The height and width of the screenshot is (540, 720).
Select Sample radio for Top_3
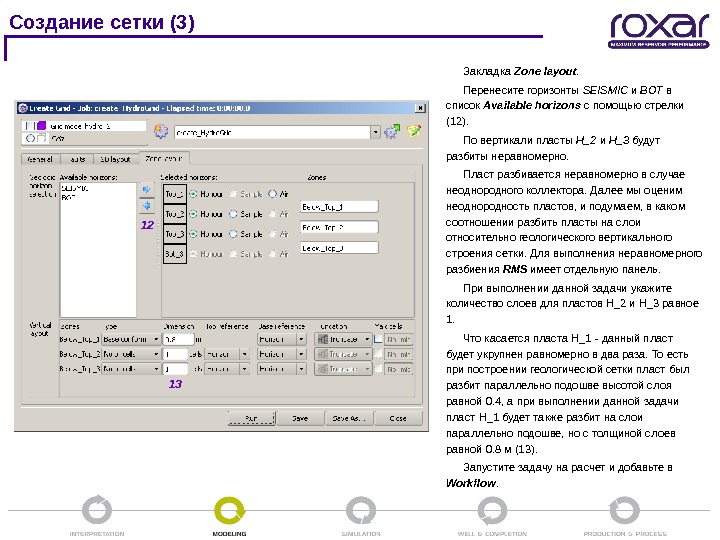(233, 234)
